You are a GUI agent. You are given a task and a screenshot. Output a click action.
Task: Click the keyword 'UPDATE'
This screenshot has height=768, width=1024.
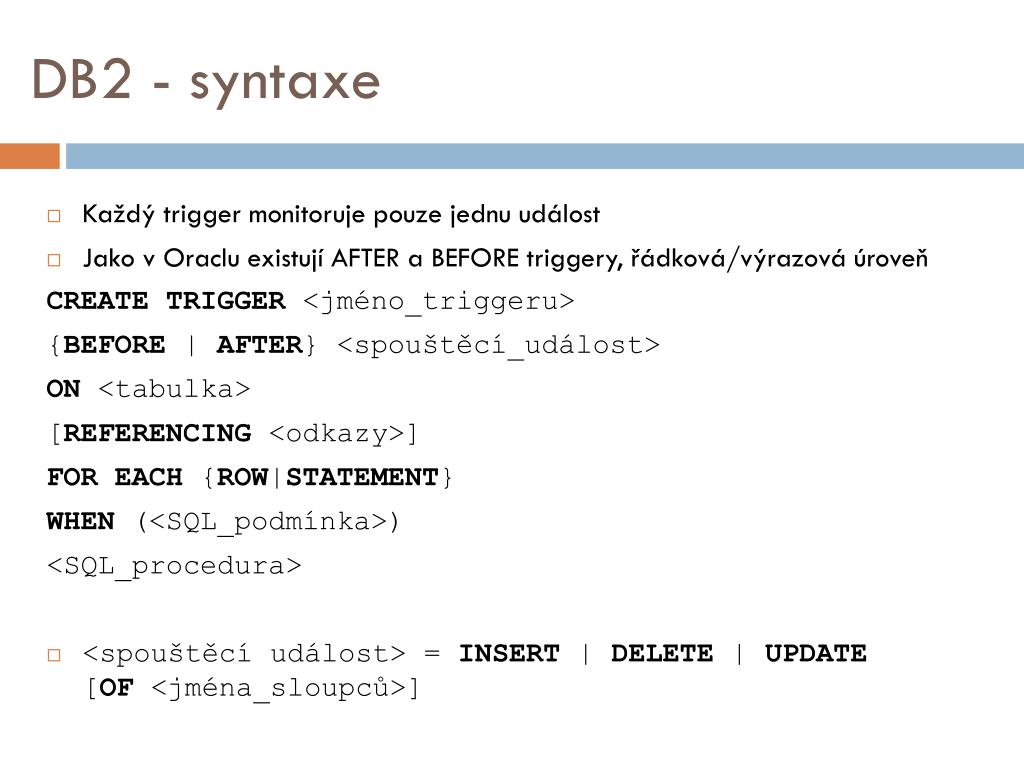coord(816,653)
